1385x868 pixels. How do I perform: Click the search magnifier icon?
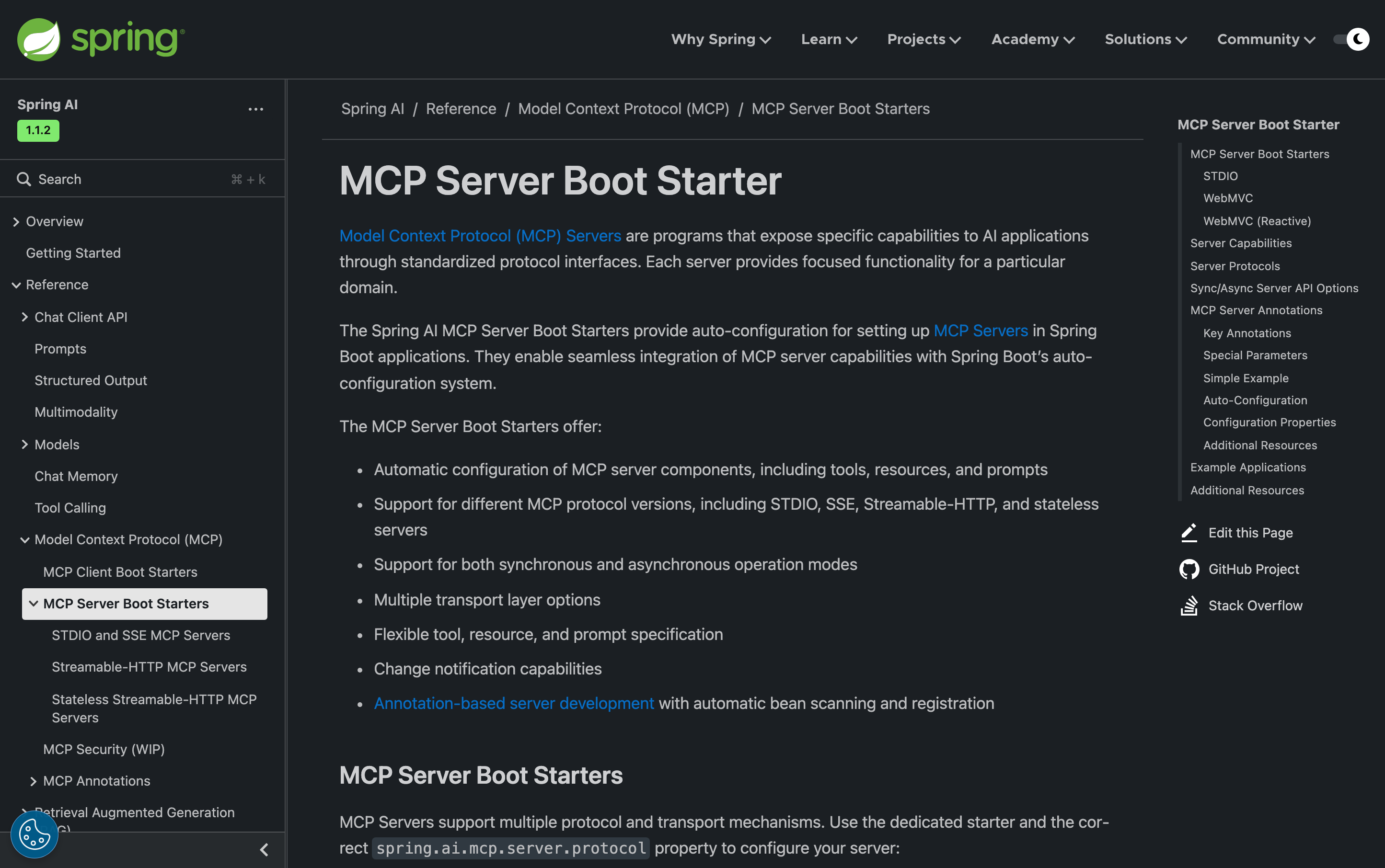click(x=23, y=179)
